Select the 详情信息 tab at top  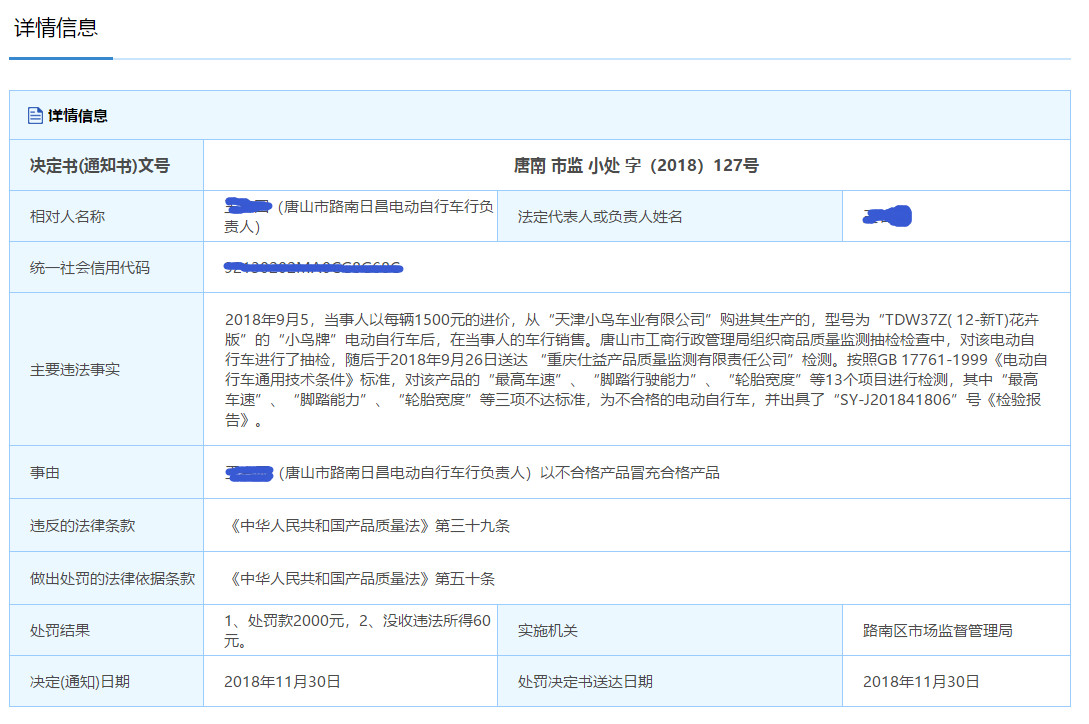[x=56, y=28]
